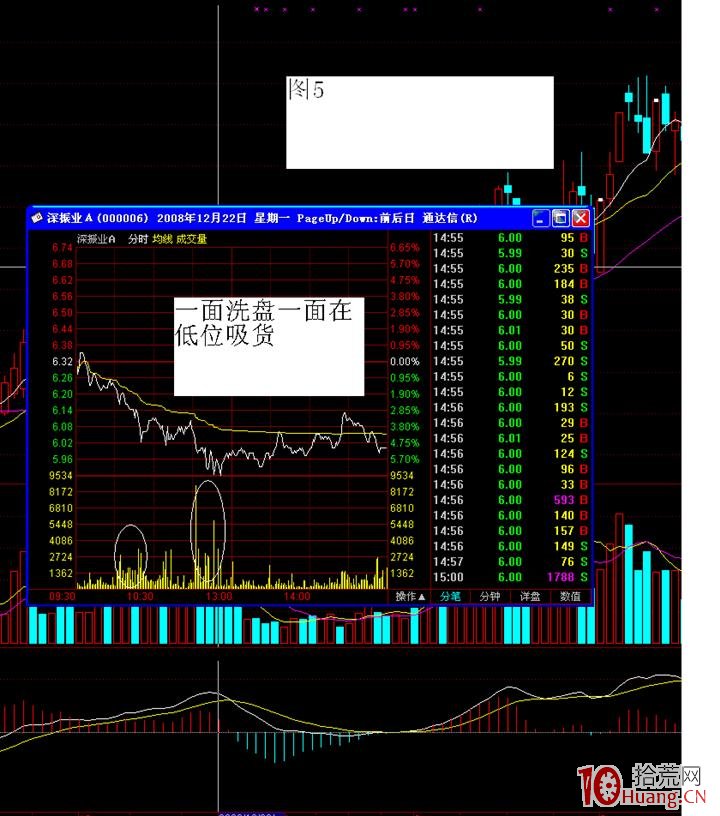
Task: Minimize the 深振业A intraday window
Action: 541,218
